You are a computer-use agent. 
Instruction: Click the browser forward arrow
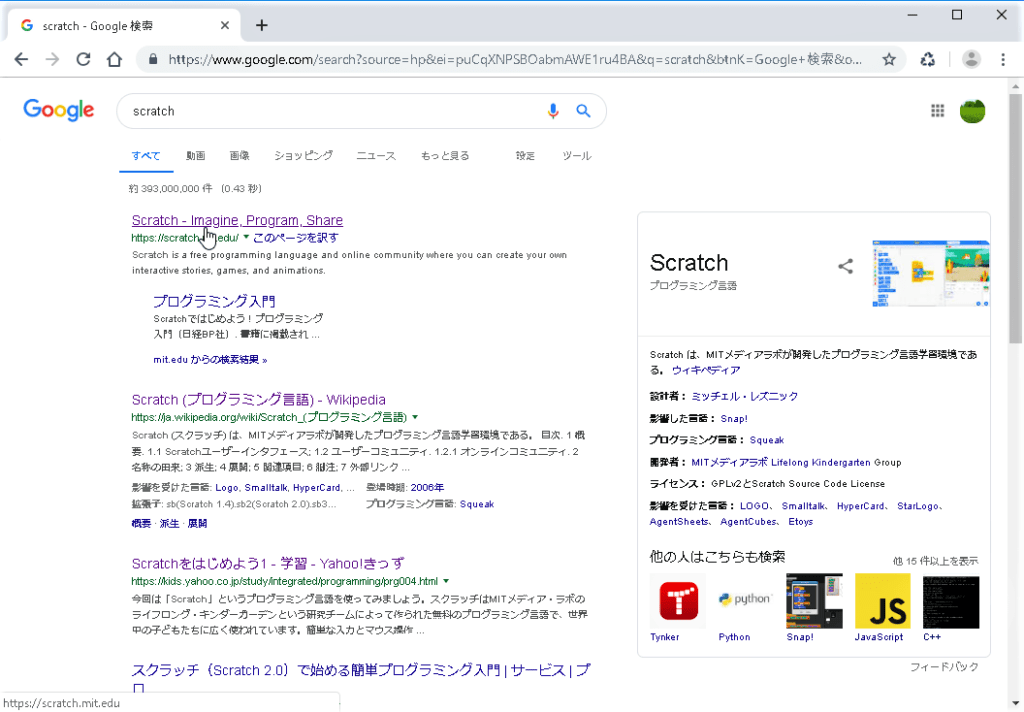pyautogui.click(x=52, y=59)
